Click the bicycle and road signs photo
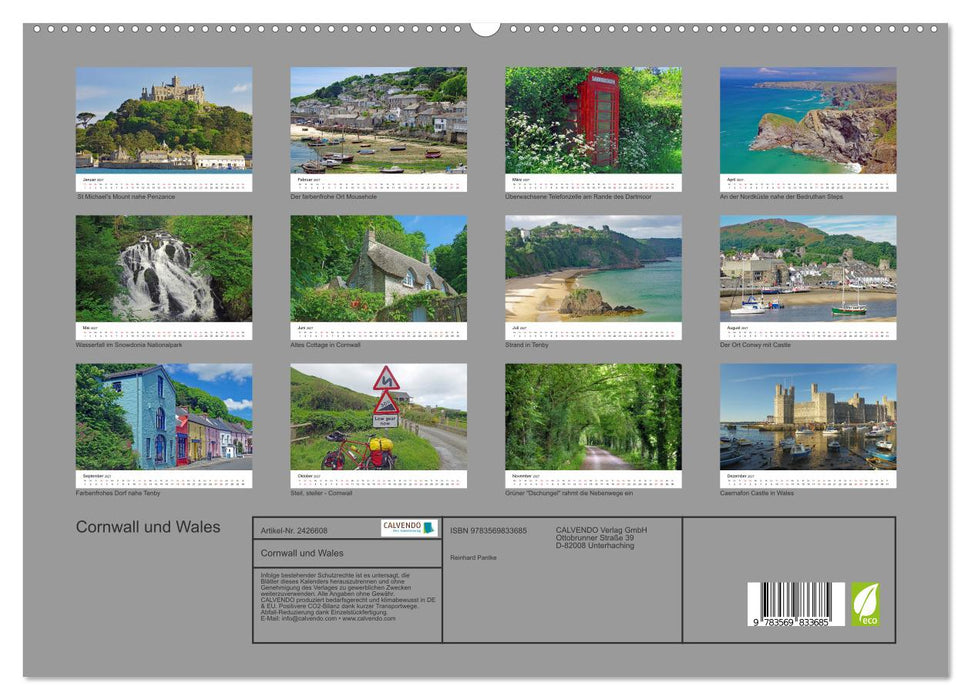This screenshot has height=700, width=971. point(378,416)
